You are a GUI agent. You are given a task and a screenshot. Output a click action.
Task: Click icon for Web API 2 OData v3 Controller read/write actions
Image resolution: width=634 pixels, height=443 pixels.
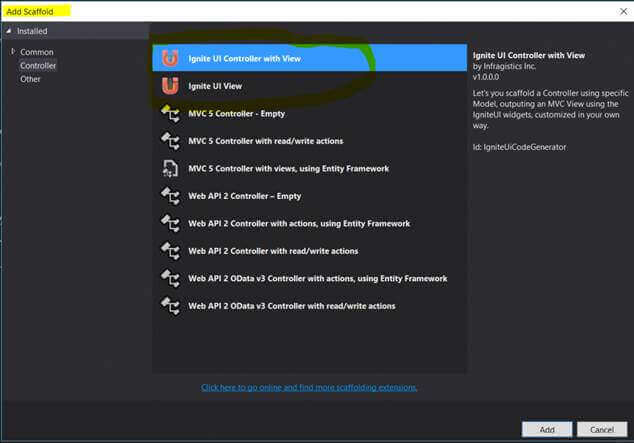170,306
